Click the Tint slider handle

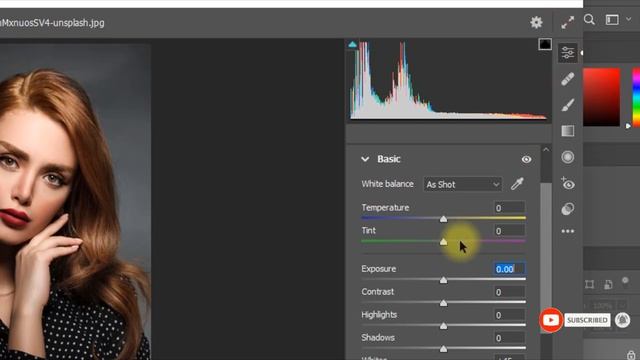(443, 242)
